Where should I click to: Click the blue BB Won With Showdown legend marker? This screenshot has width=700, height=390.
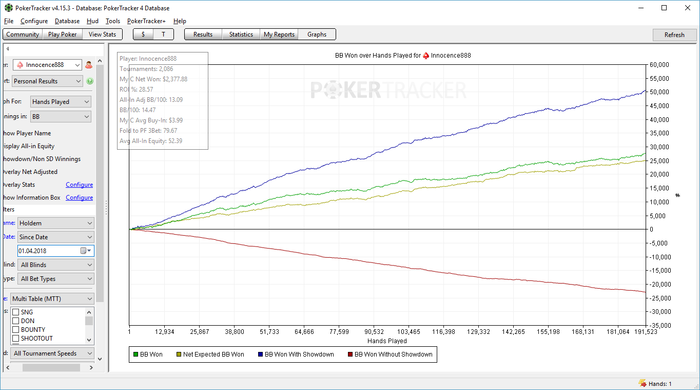[260, 355]
